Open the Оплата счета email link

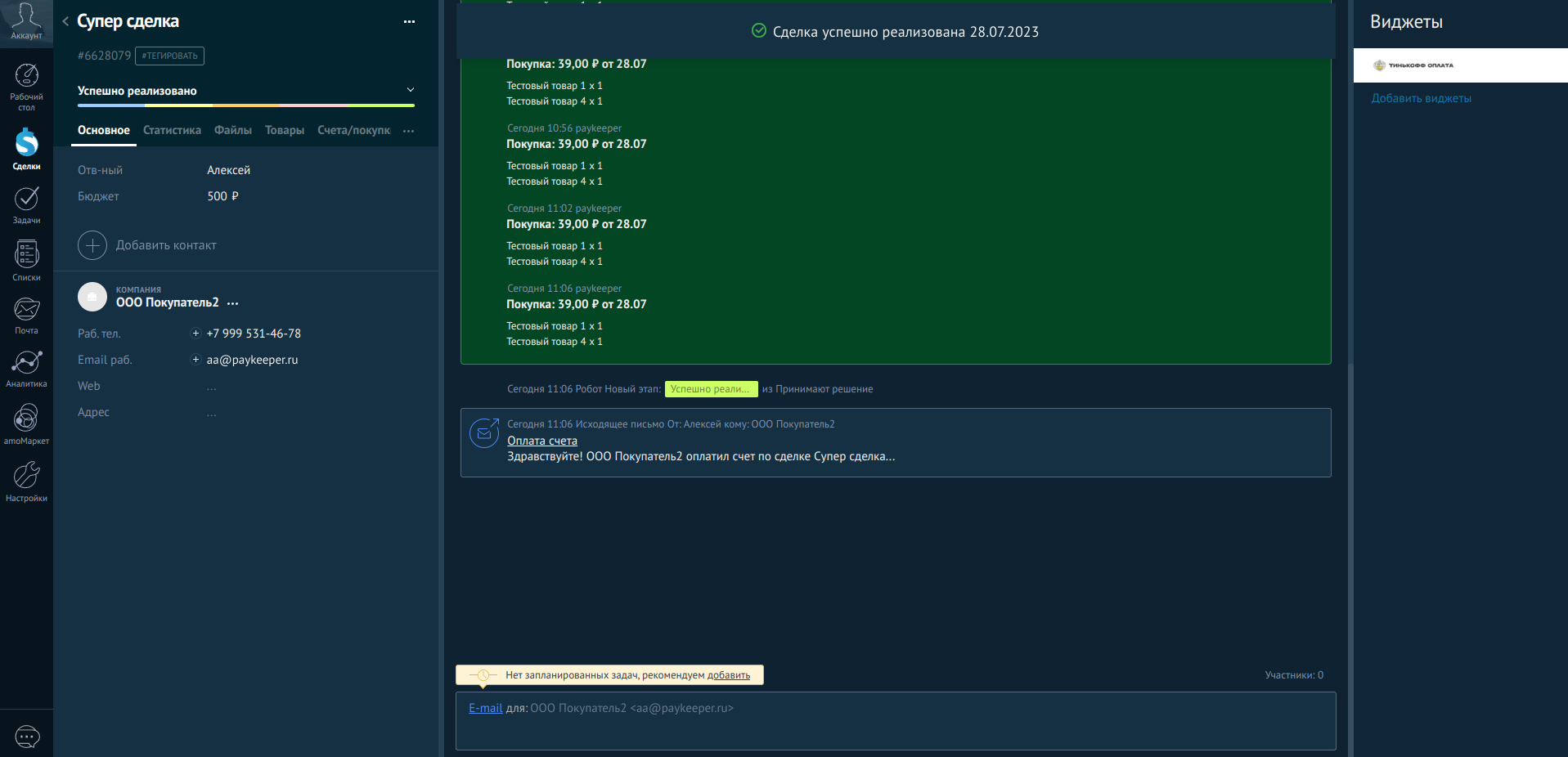541,441
